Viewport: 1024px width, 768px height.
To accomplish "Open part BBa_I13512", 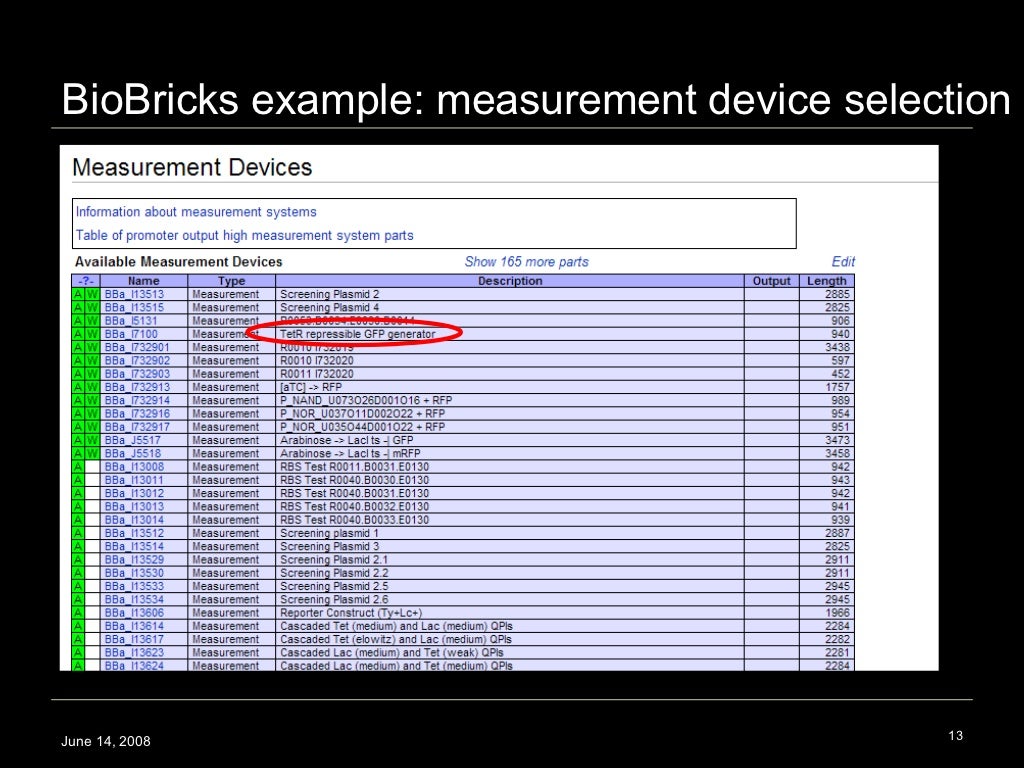I will click(x=135, y=534).
